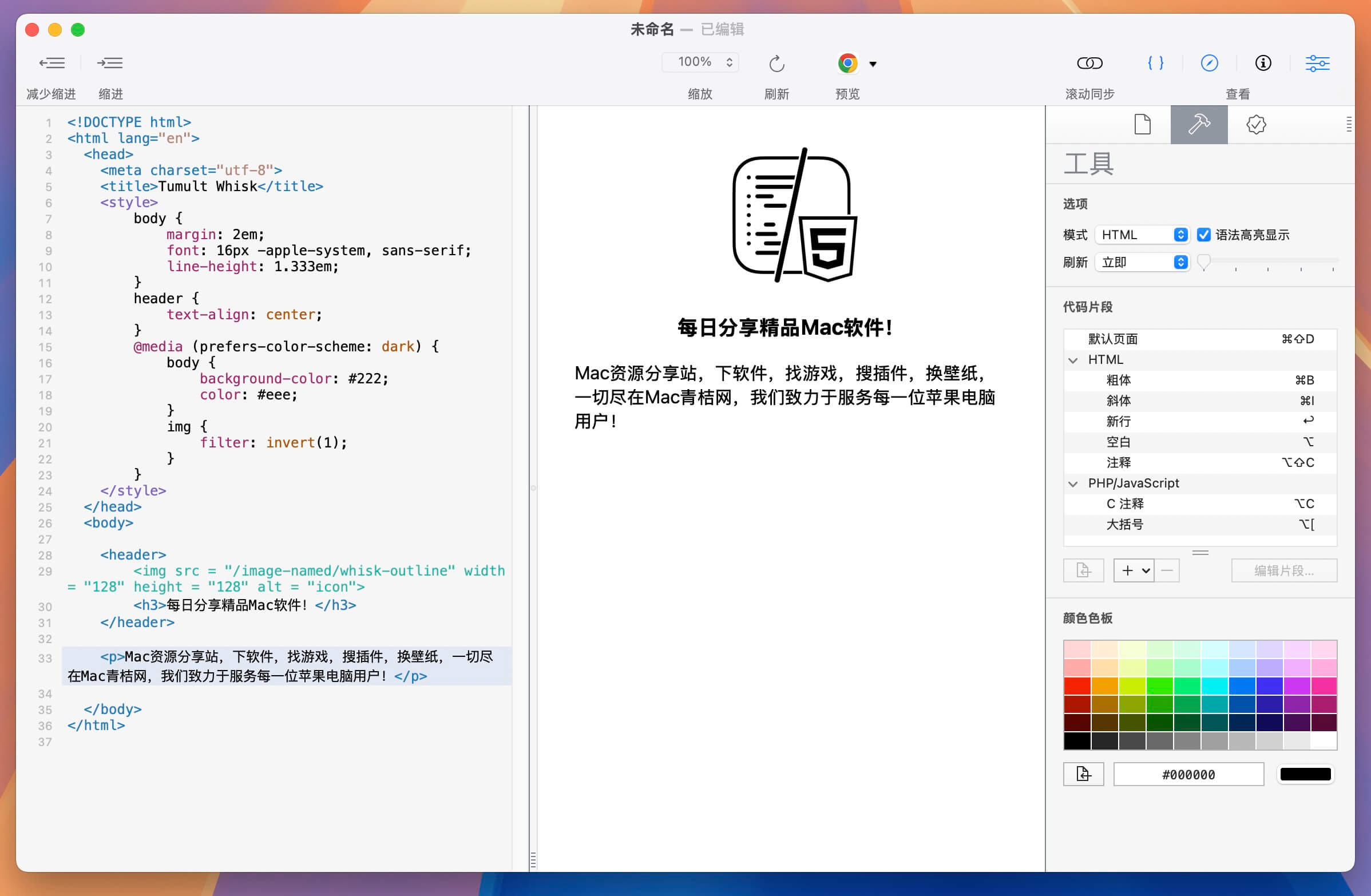Viewport: 1371px width, 896px height.
Task: Show code view with braces icon
Action: (1155, 63)
